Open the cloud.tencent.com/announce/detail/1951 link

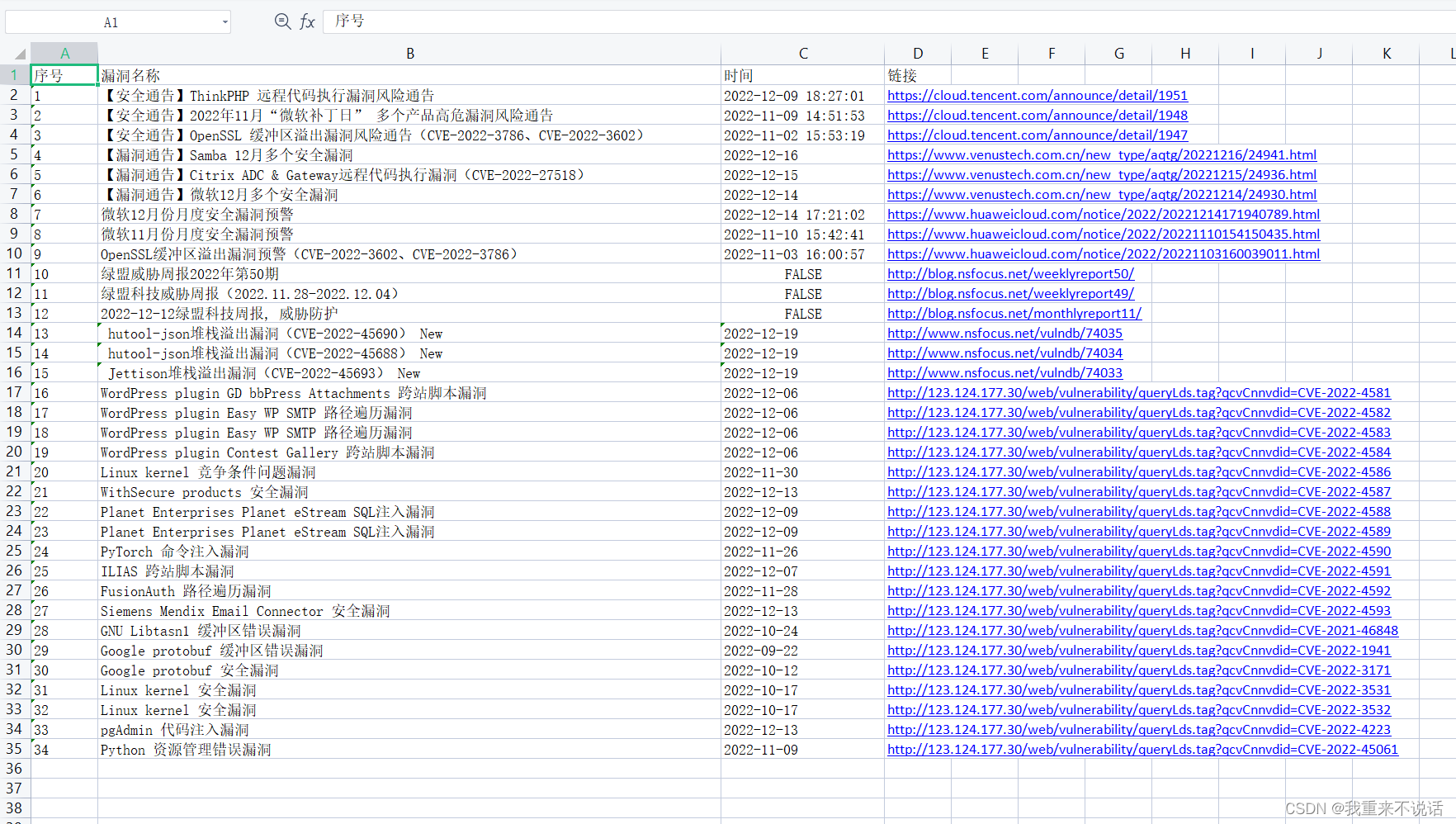[1037, 95]
